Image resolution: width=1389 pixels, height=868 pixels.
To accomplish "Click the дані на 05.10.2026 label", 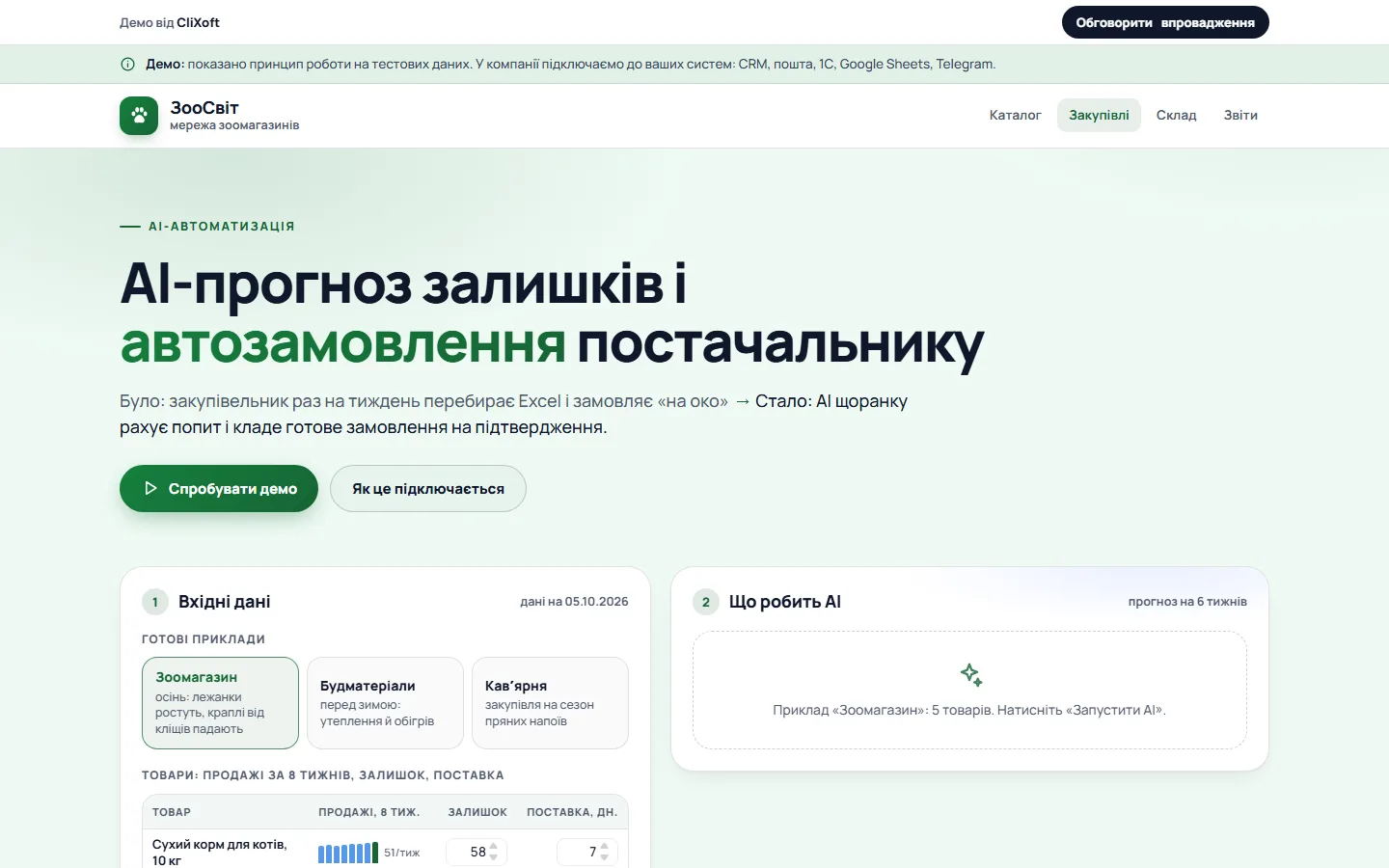I will tap(574, 601).
